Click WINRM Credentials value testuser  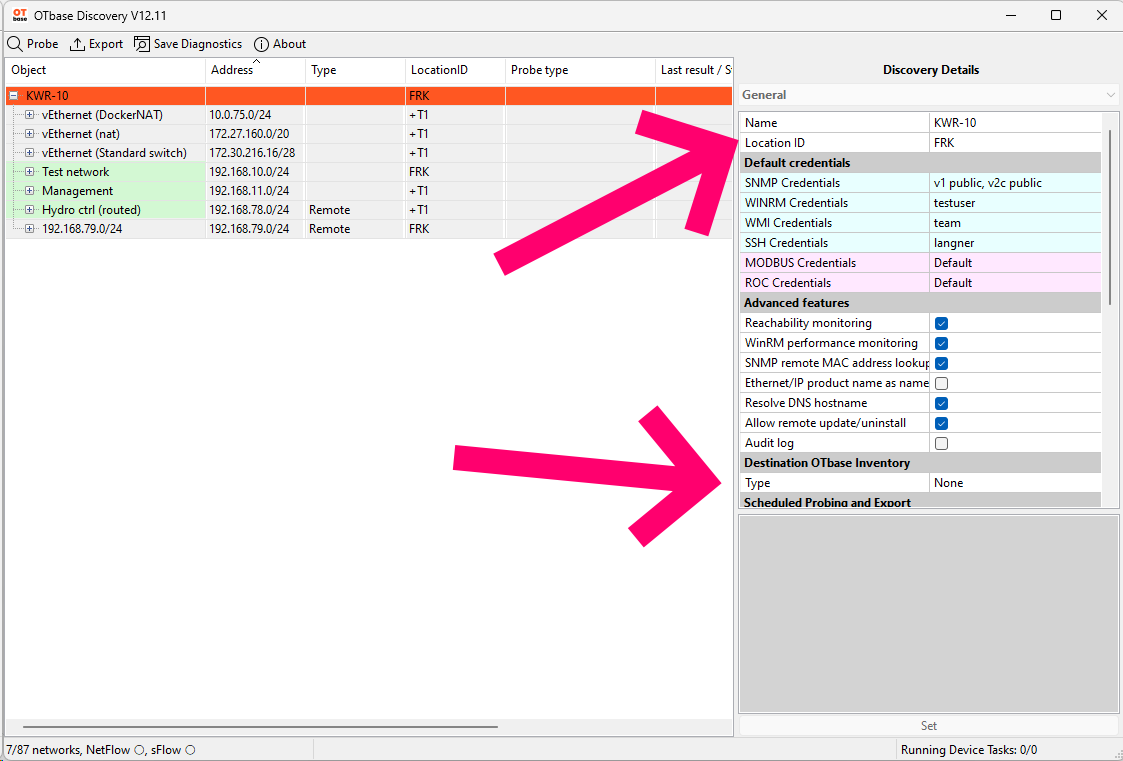tap(1015, 203)
